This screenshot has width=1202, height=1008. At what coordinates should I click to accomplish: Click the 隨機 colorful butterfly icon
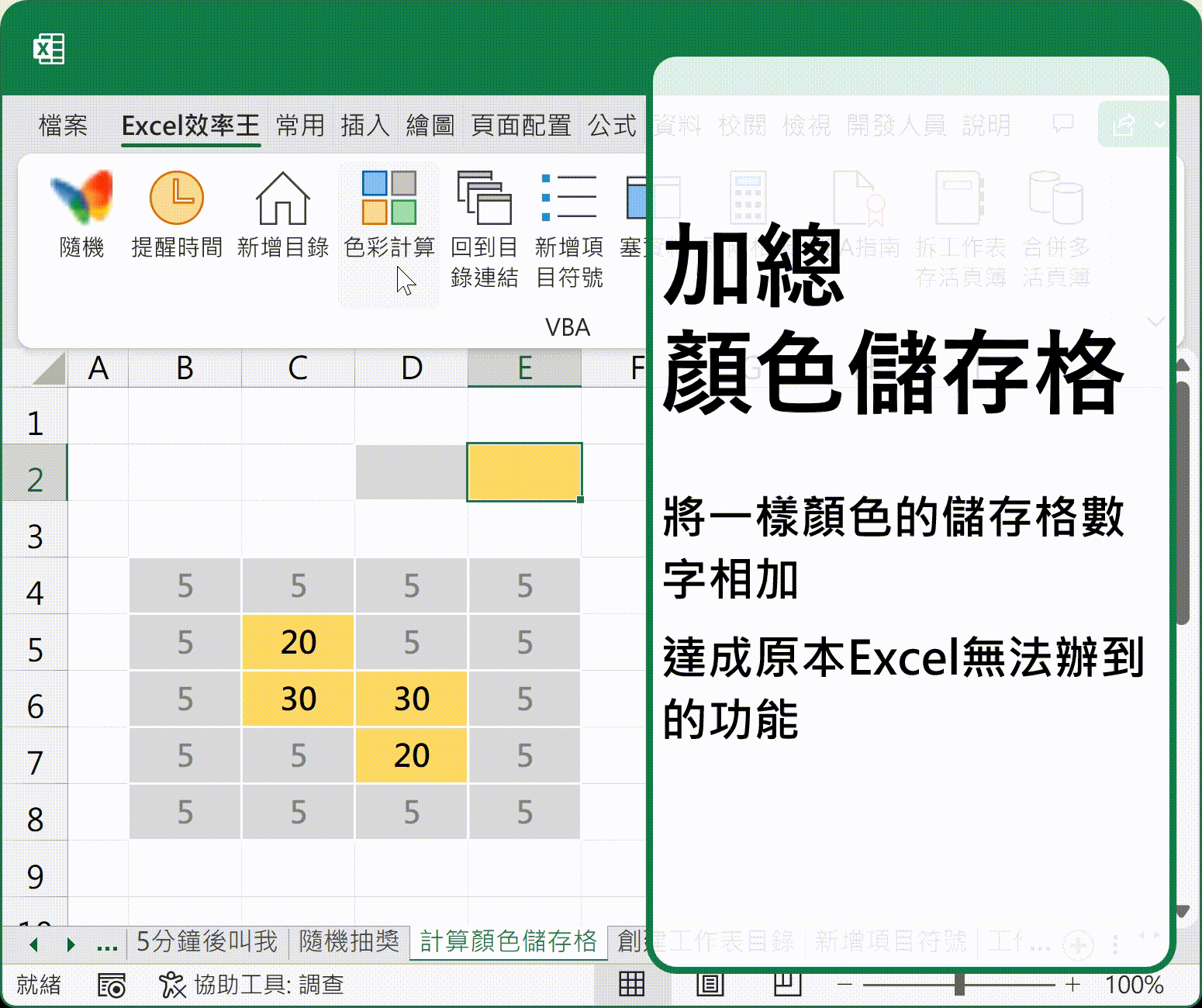pos(81,198)
